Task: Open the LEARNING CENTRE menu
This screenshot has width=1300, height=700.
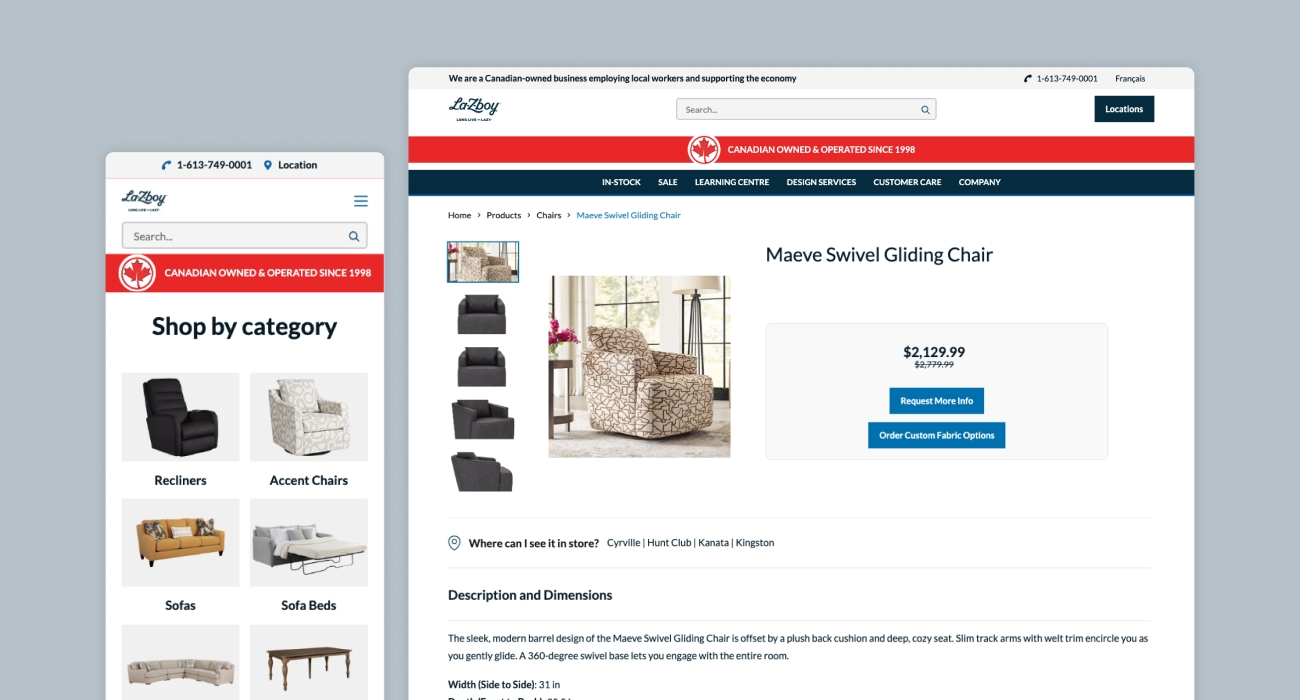Action: pyautogui.click(x=732, y=182)
